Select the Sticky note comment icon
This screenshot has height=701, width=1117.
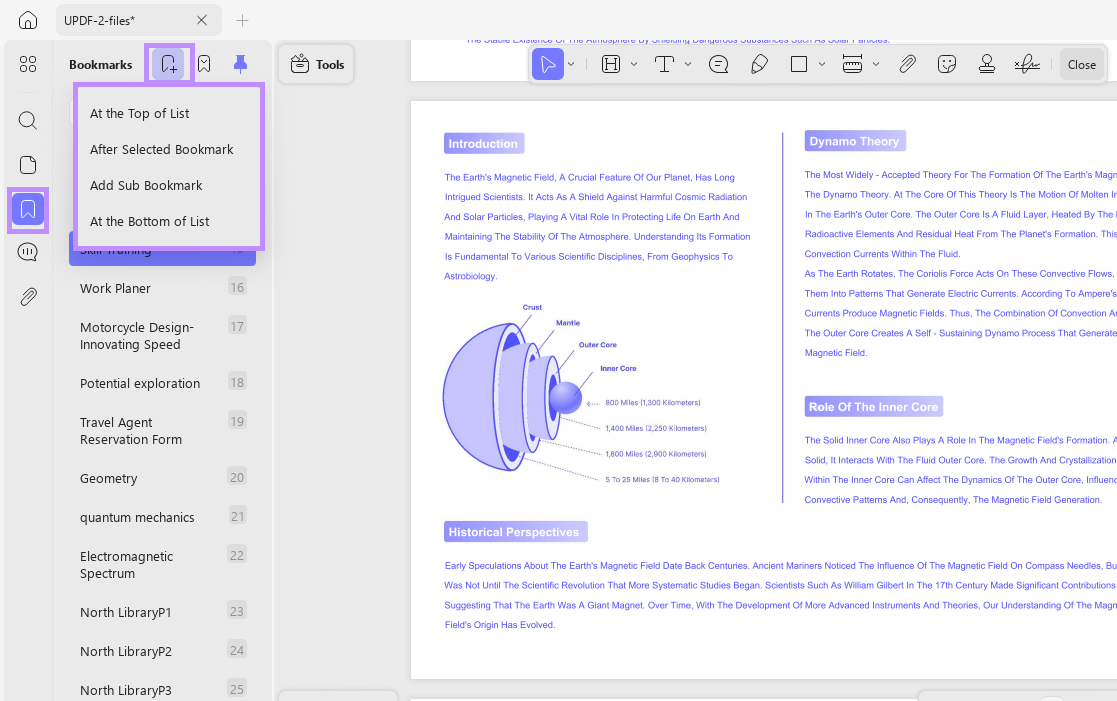pyautogui.click(x=719, y=65)
